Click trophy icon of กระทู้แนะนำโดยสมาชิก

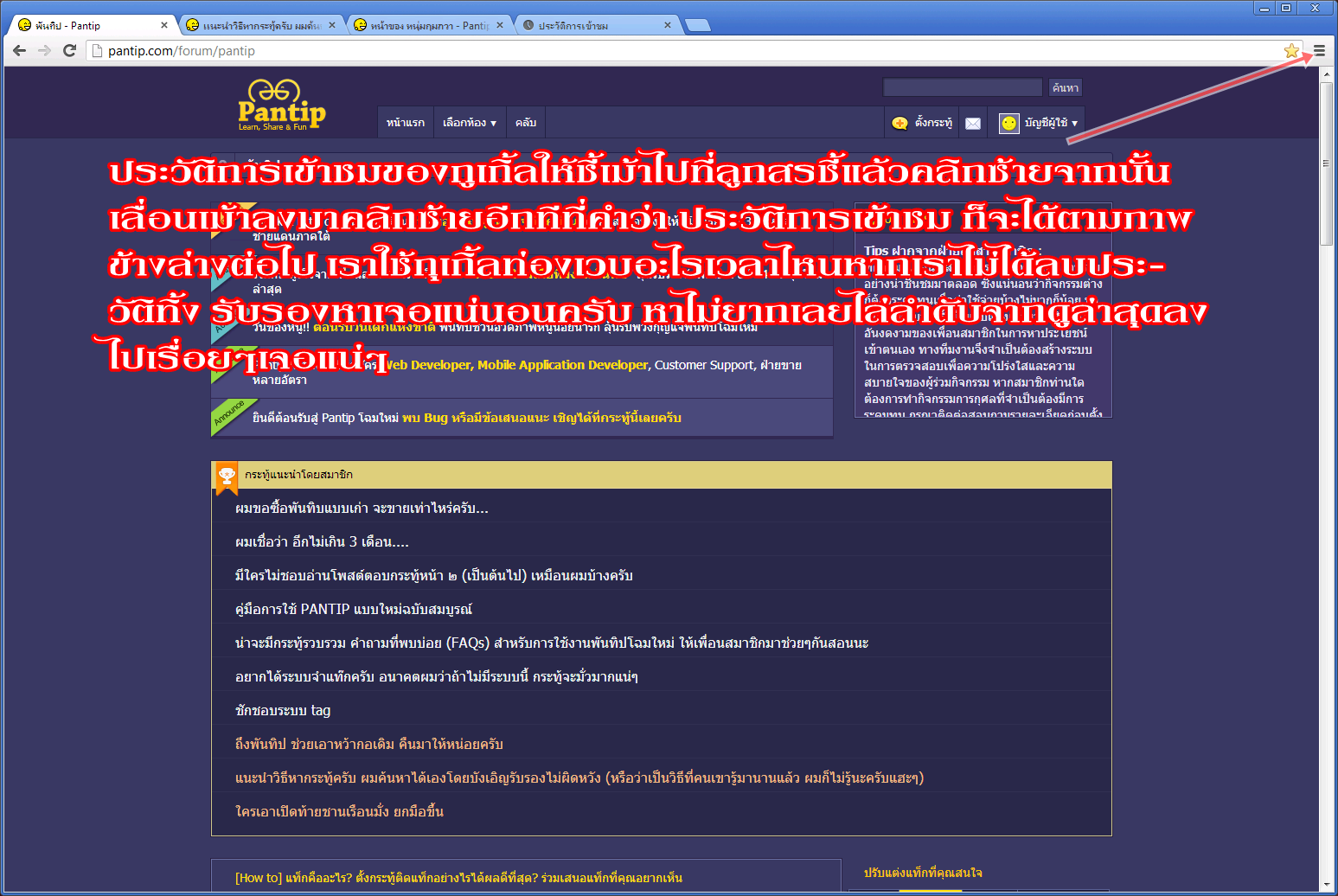[227, 476]
